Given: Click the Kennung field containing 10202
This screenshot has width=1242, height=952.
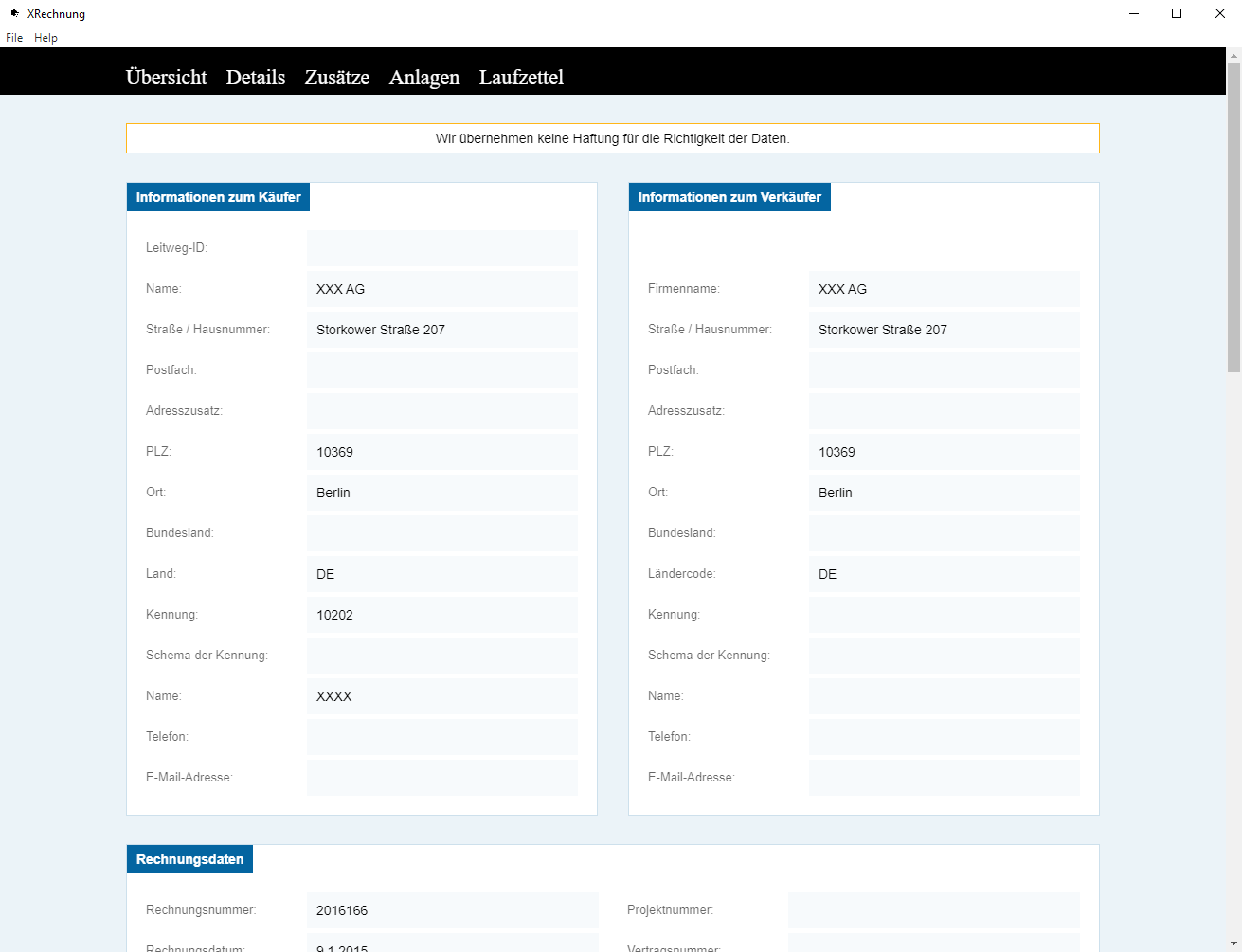Looking at the screenshot, I should (x=441, y=614).
